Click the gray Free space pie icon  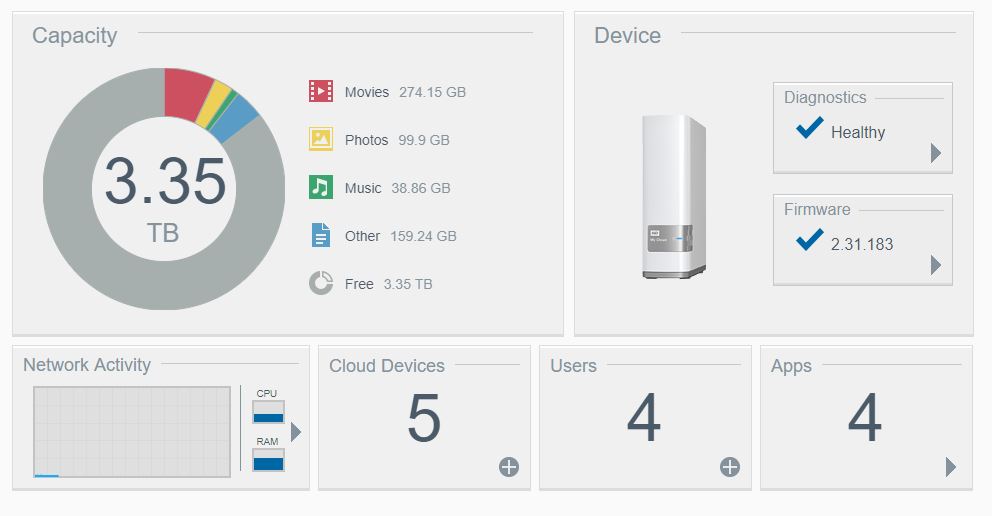321,283
